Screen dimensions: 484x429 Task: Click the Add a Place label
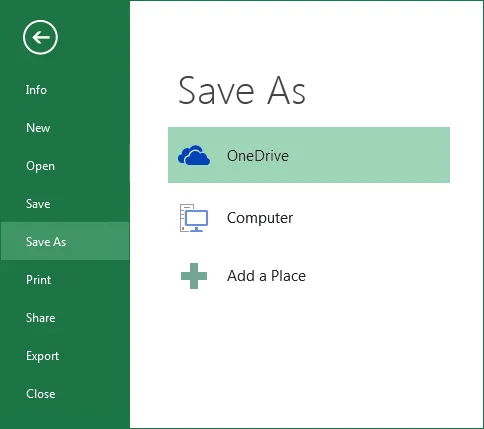point(266,276)
